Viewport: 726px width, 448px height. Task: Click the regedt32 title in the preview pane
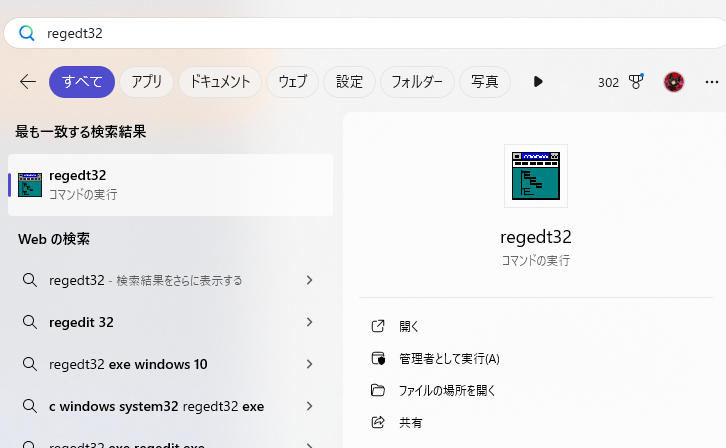pos(536,237)
